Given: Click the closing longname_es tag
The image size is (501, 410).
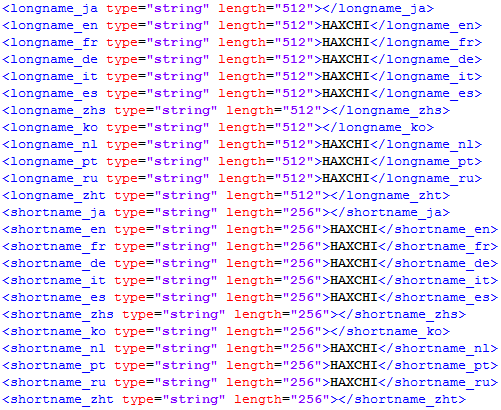Looking at the screenshot, I should (426, 93).
